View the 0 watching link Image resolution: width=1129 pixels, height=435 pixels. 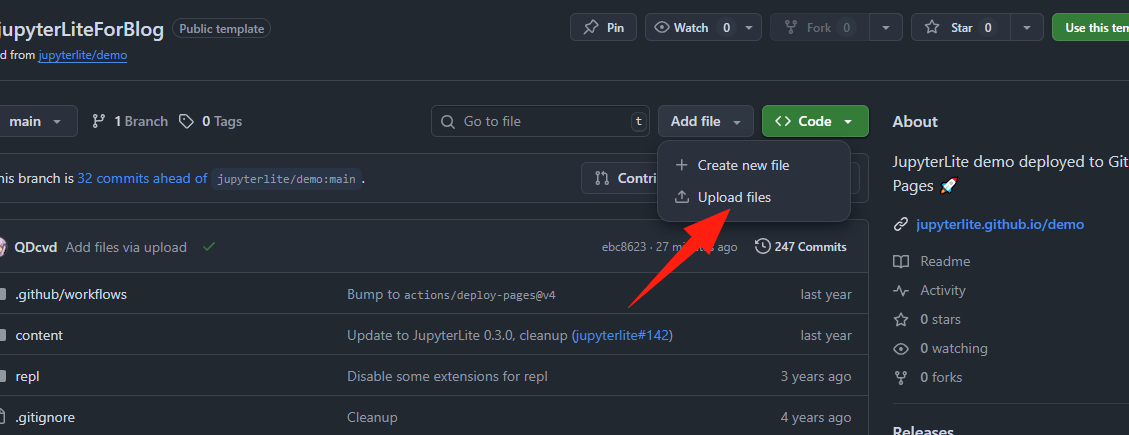[954, 348]
